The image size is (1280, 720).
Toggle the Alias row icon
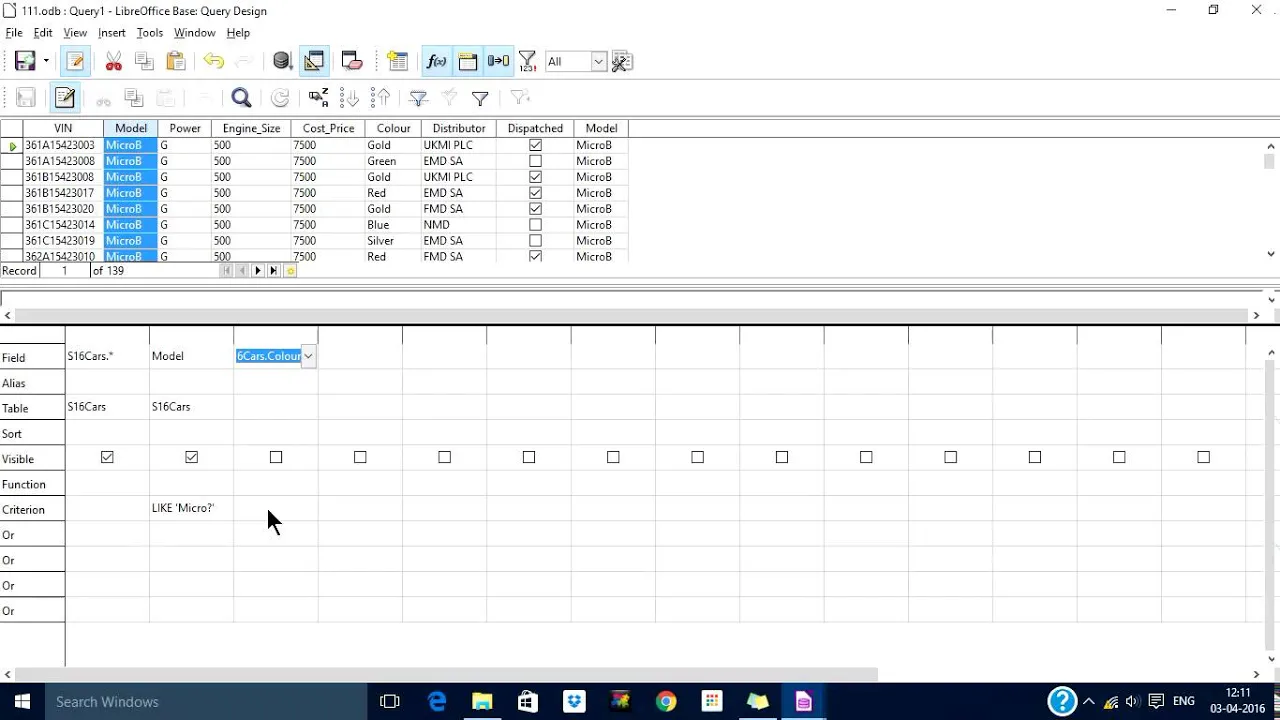tap(498, 61)
